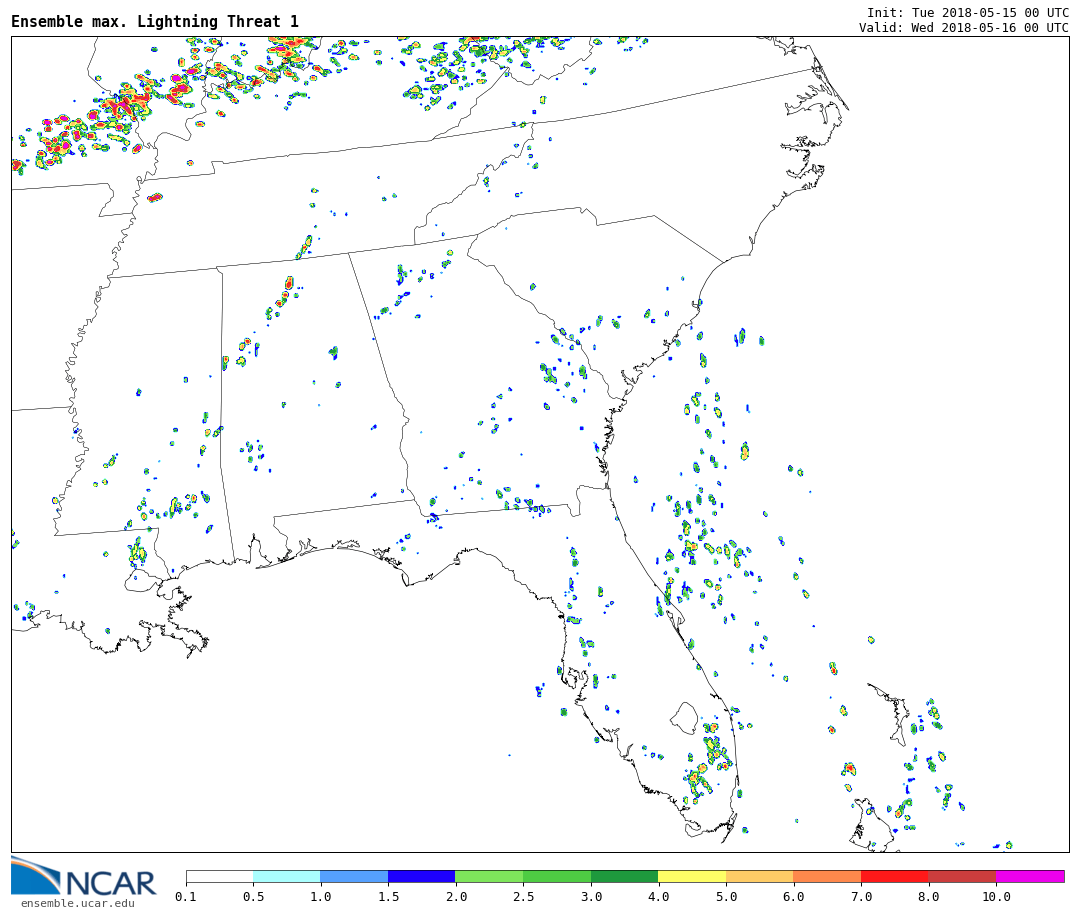Click the Valid time text line

[x=964, y=28]
